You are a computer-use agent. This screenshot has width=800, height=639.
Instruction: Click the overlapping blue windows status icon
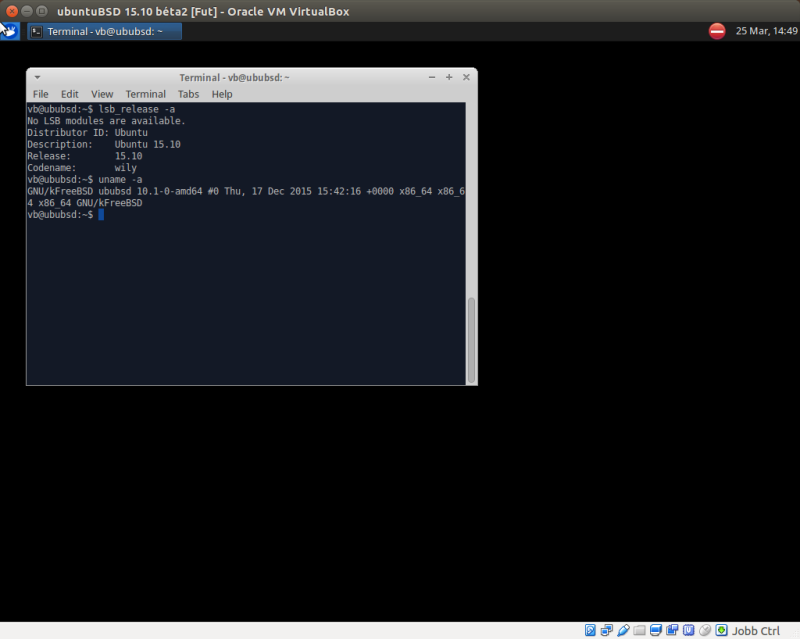[672, 630]
